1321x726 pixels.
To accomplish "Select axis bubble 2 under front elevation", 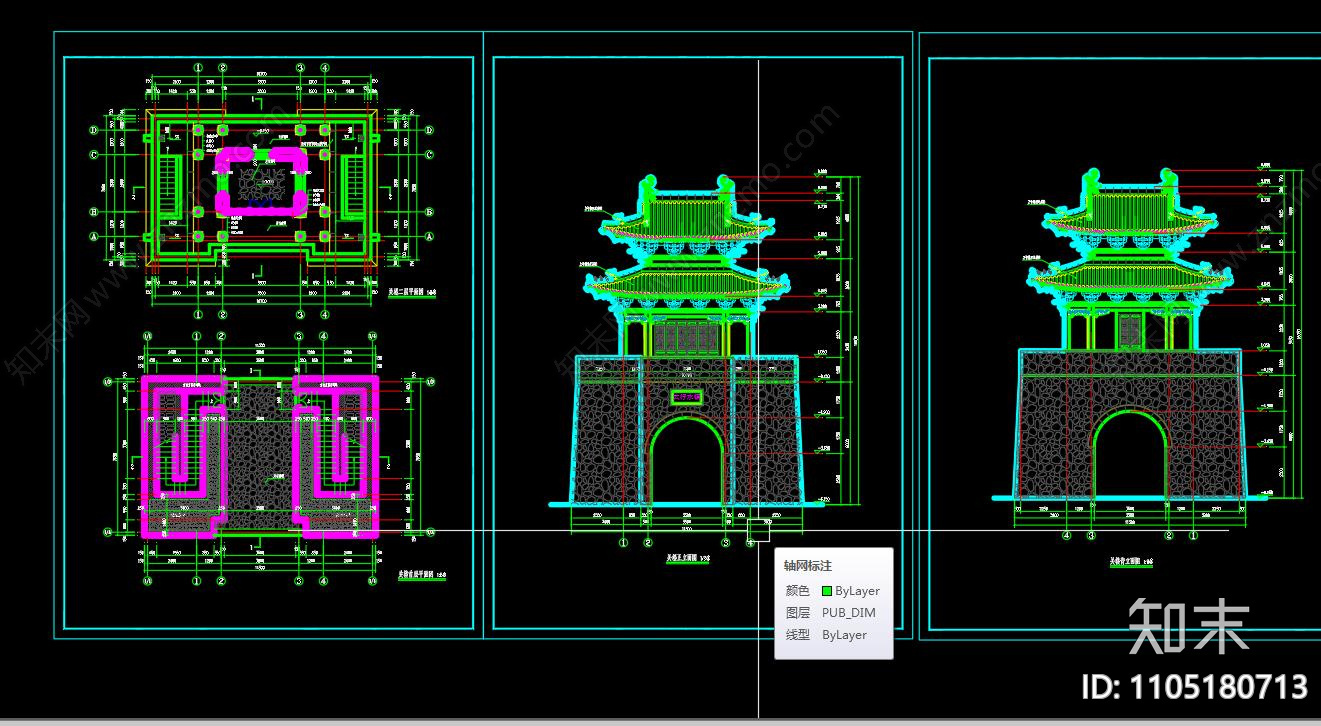I will point(648,543).
